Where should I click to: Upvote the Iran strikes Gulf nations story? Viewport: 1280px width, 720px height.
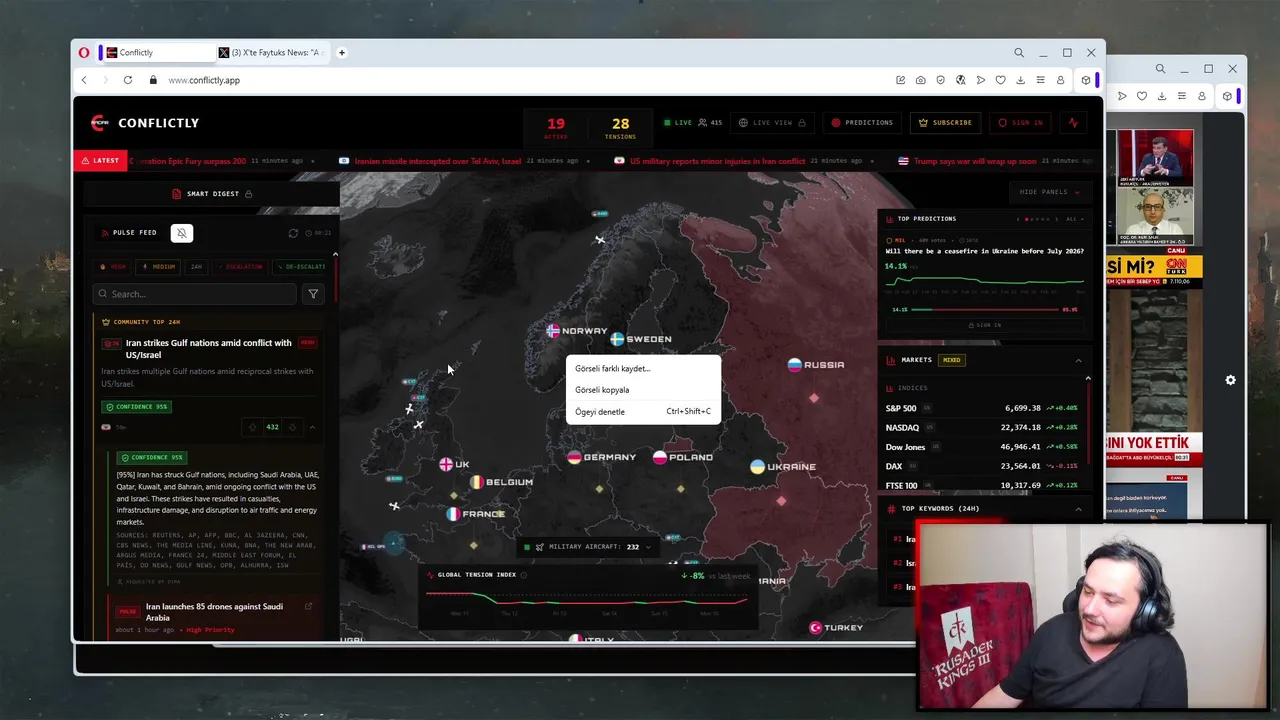pyautogui.click(x=252, y=427)
